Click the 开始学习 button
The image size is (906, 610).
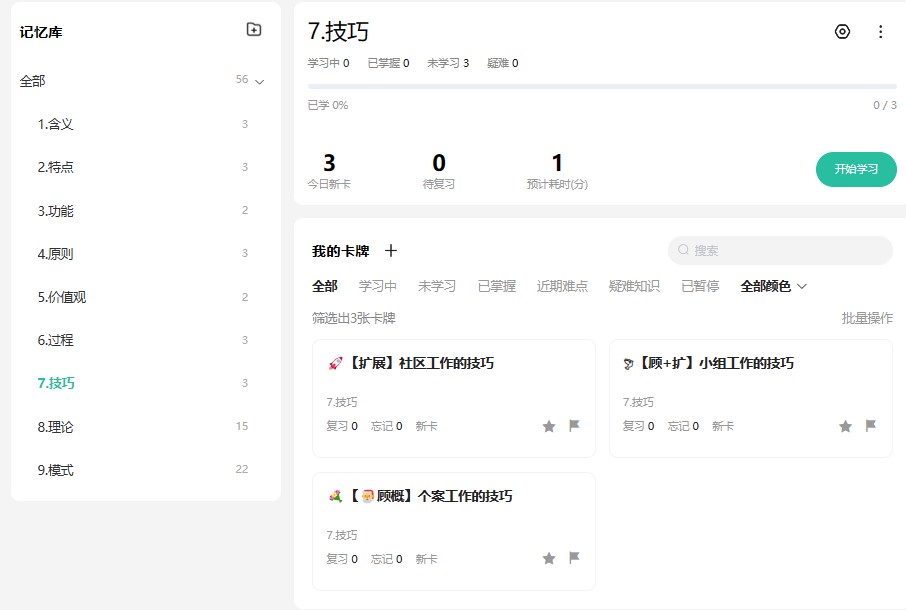point(856,169)
